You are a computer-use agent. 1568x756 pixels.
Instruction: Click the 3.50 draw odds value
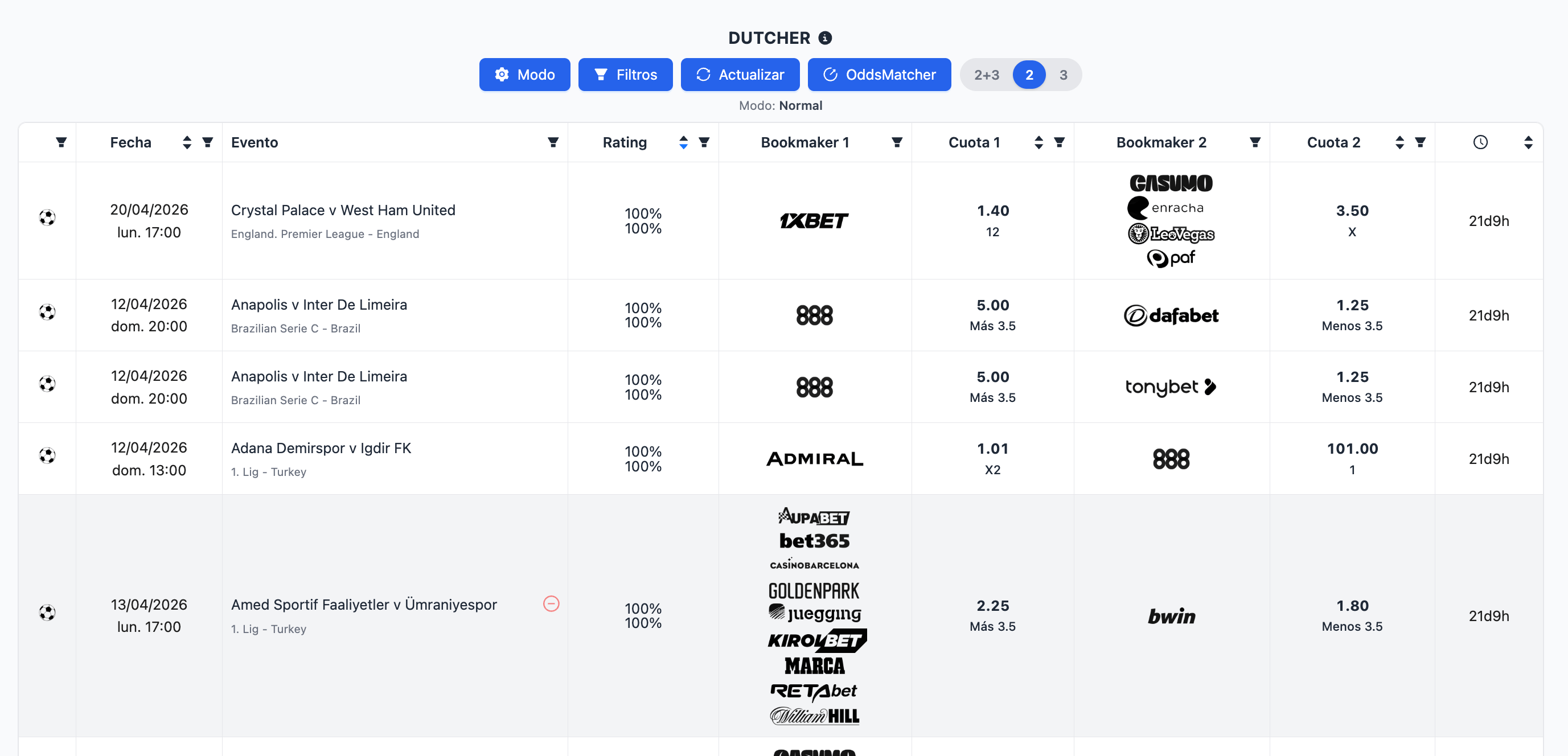1352,211
